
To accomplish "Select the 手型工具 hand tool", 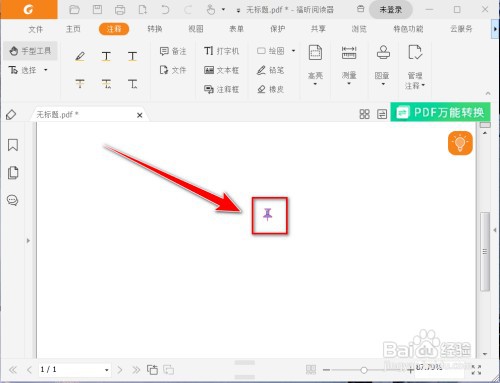I will point(30,51).
